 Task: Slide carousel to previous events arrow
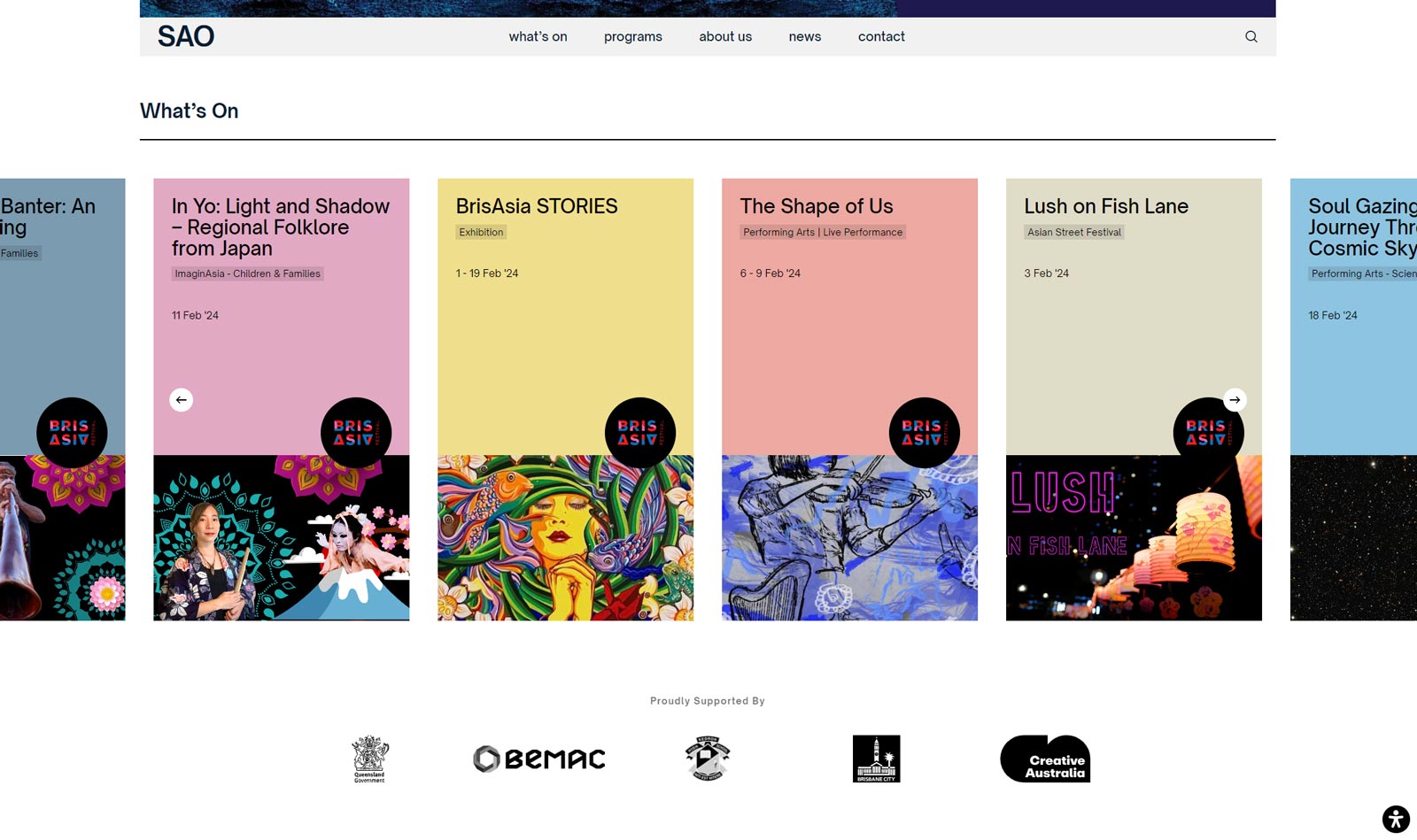pyautogui.click(x=182, y=400)
